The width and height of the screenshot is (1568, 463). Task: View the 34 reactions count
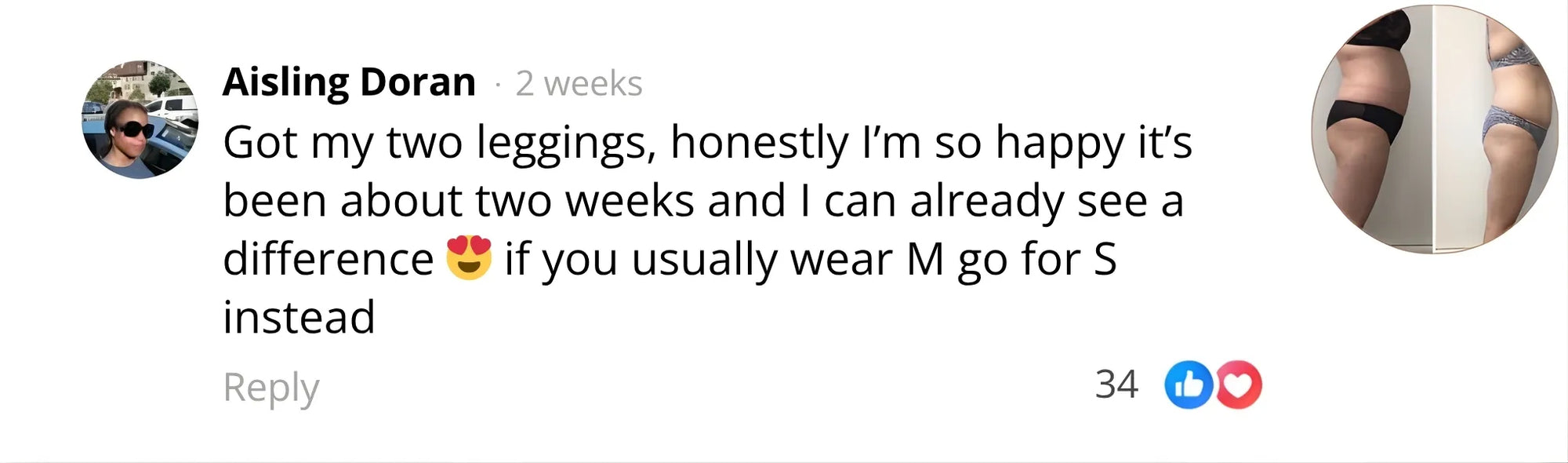coord(1116,385)
